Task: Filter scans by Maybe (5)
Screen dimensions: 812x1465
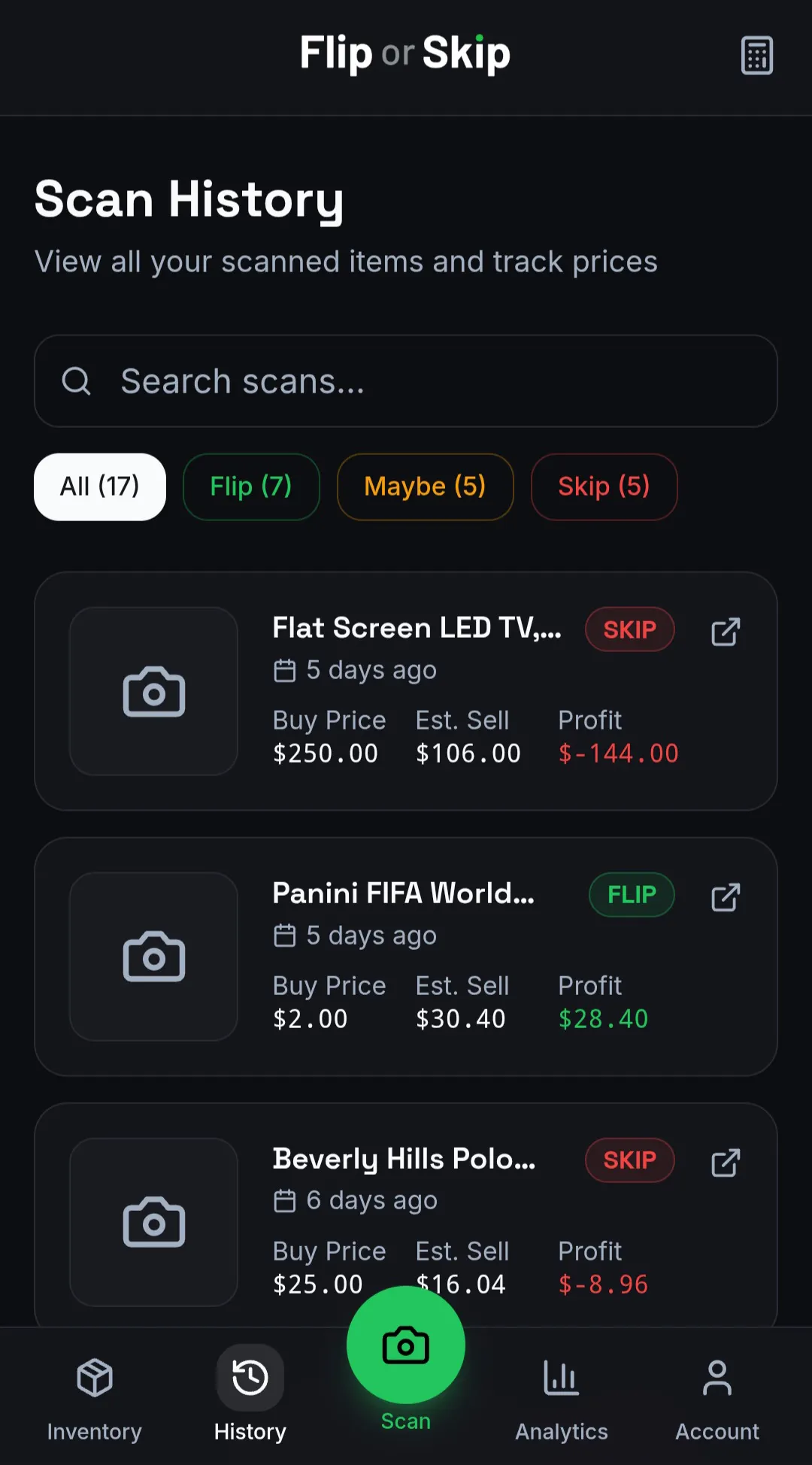Action: click(x=426, y=487)
